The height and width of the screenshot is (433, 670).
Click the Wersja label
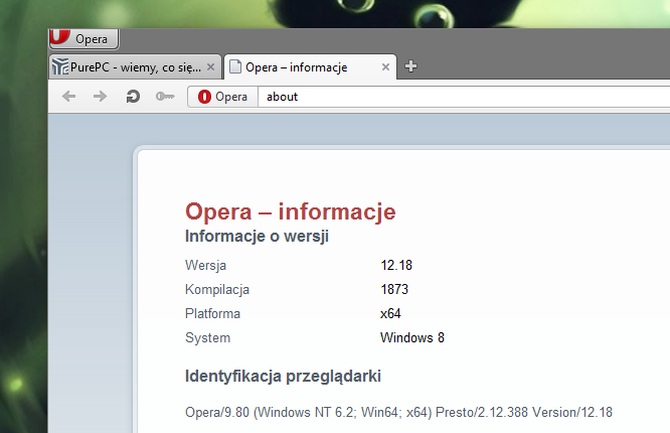pyautogui.click(x=206, y=265)
